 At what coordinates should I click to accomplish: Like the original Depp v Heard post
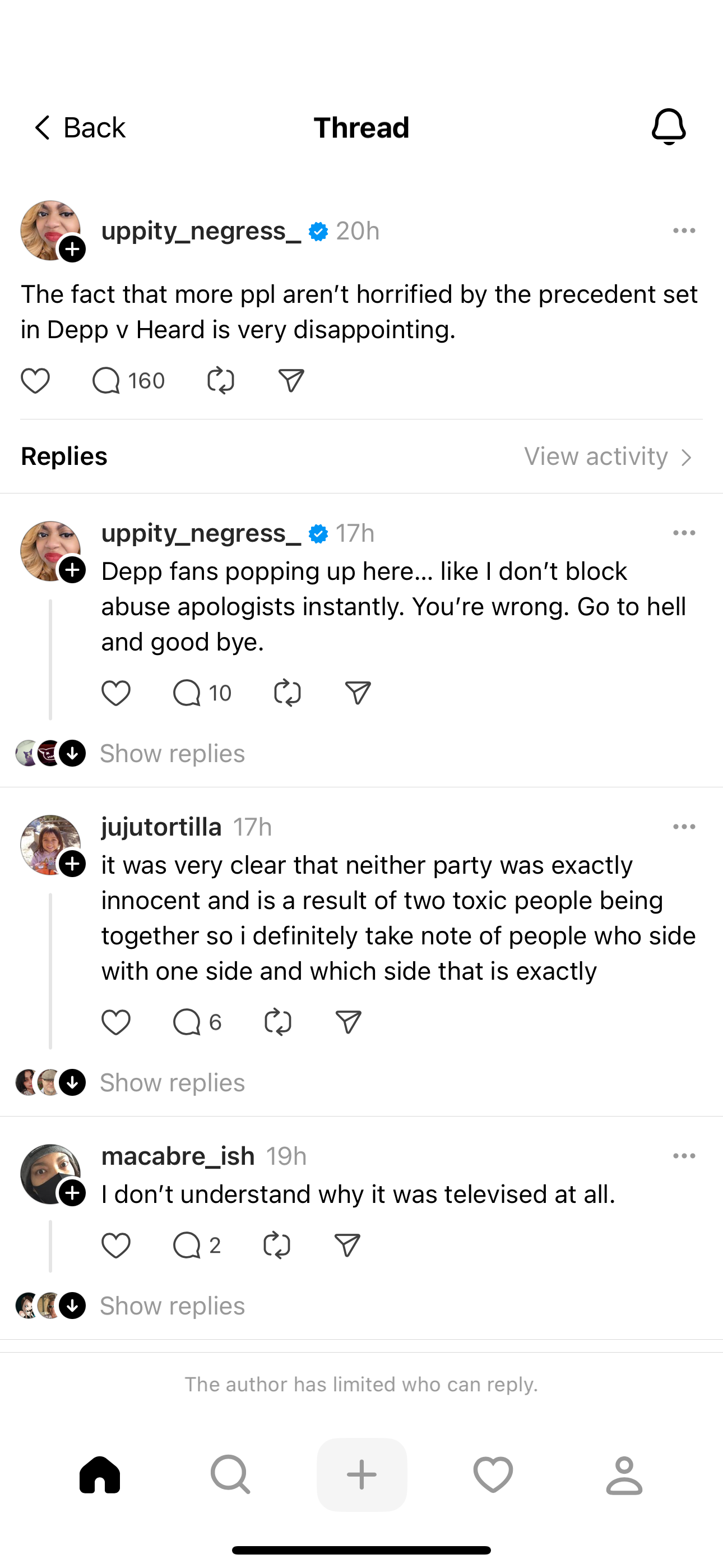(x=35, y=381)
